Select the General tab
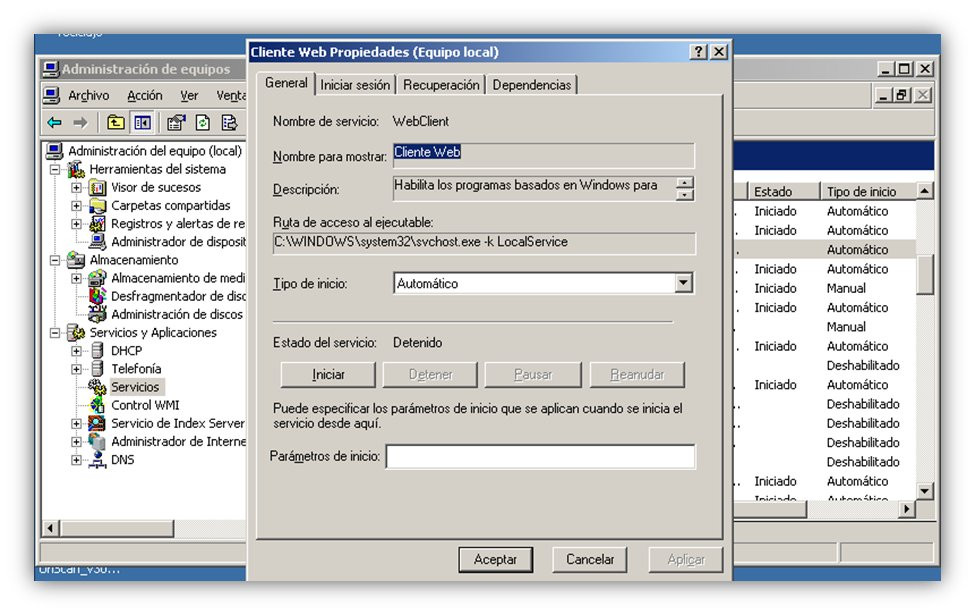Image resolution: width=975 pixels, height=615 pixels. [286, 83]
